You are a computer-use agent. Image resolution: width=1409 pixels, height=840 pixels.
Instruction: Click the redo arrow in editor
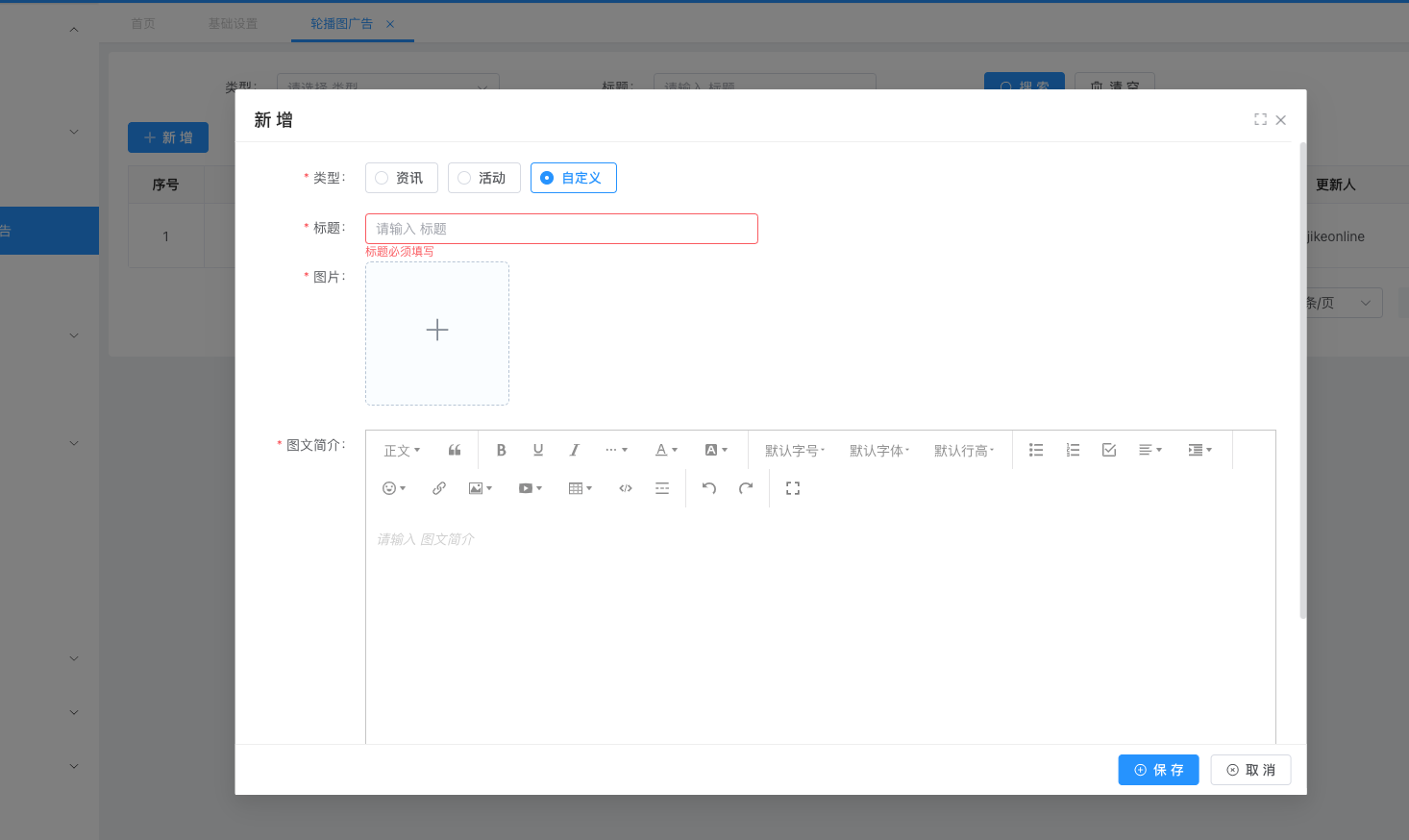point(746,488)
